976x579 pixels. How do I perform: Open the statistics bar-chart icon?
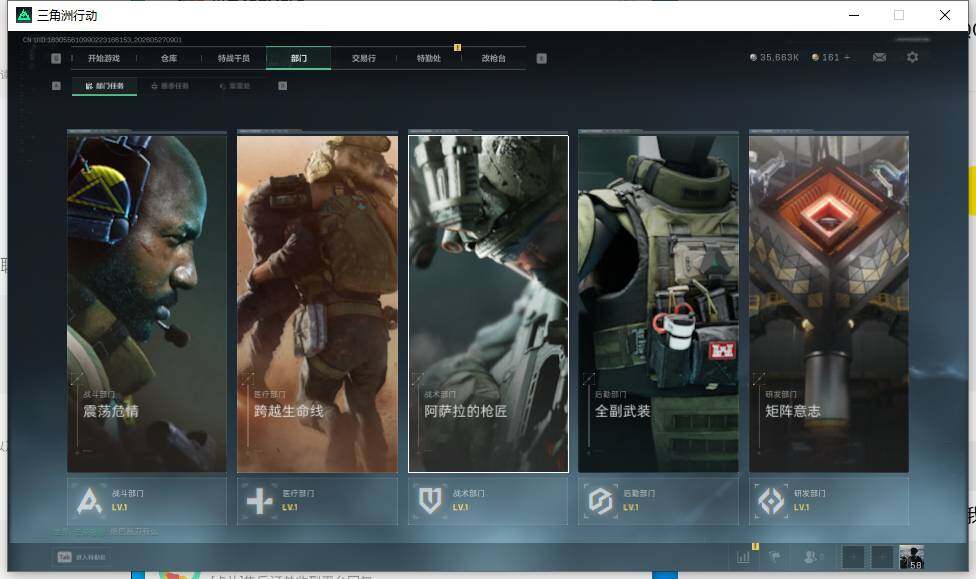pyautogui.click(x=743, y=557)
